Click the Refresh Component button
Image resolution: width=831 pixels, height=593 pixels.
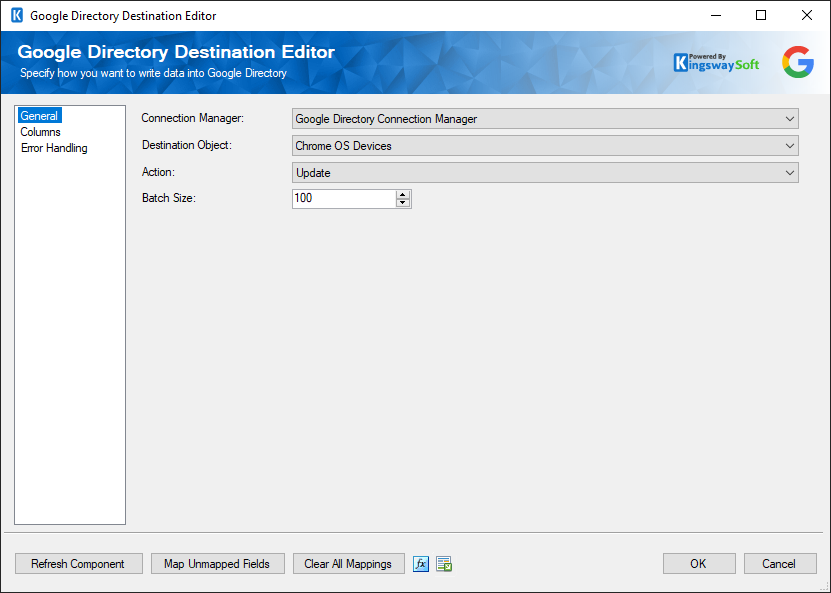[x=78, y=564]
